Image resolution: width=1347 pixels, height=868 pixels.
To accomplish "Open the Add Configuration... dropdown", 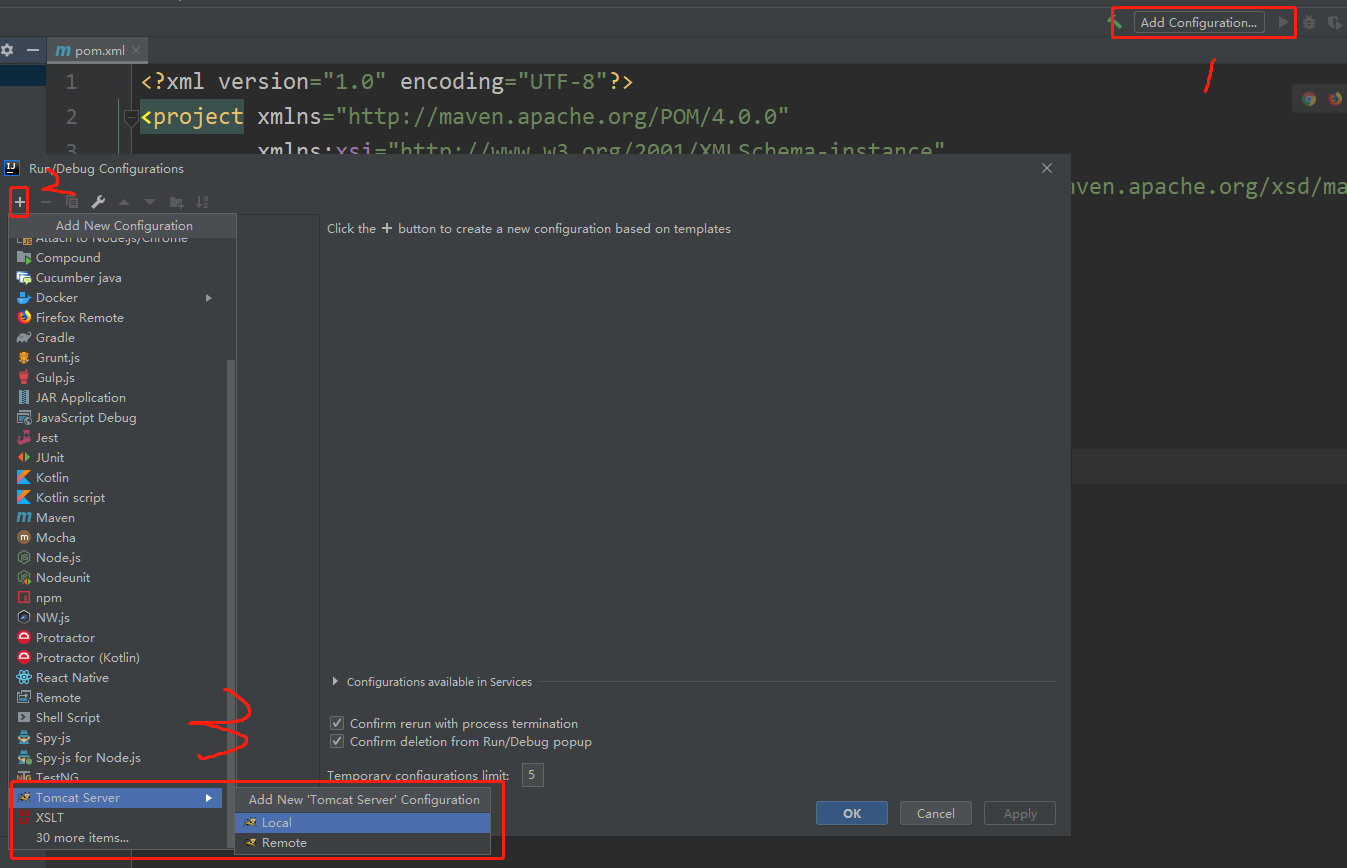I will (x=1198, y=22).
